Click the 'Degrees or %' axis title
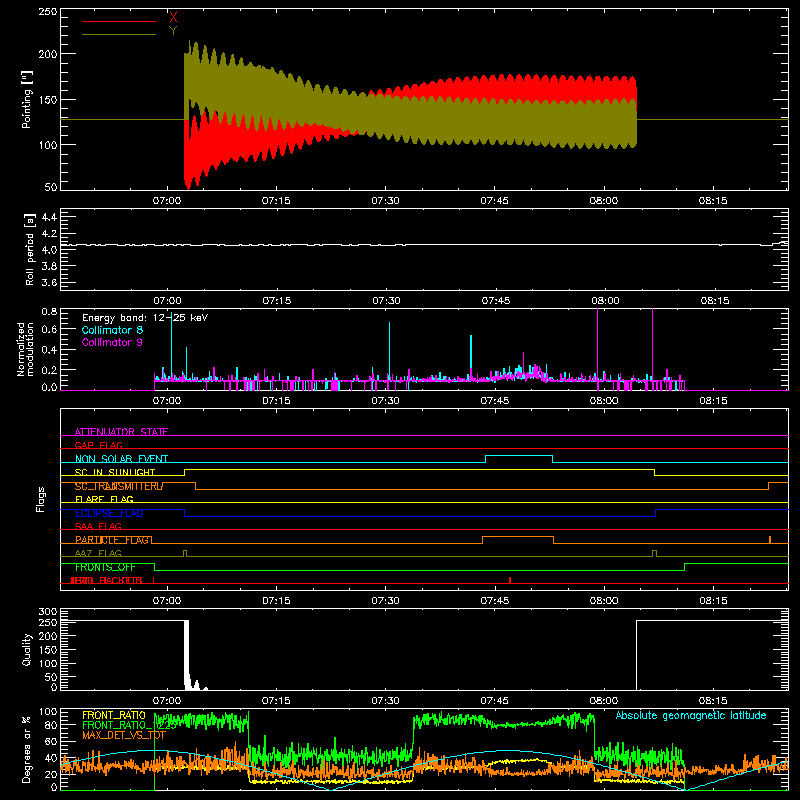This screenshot has width=800, height=800. [26, 749]
